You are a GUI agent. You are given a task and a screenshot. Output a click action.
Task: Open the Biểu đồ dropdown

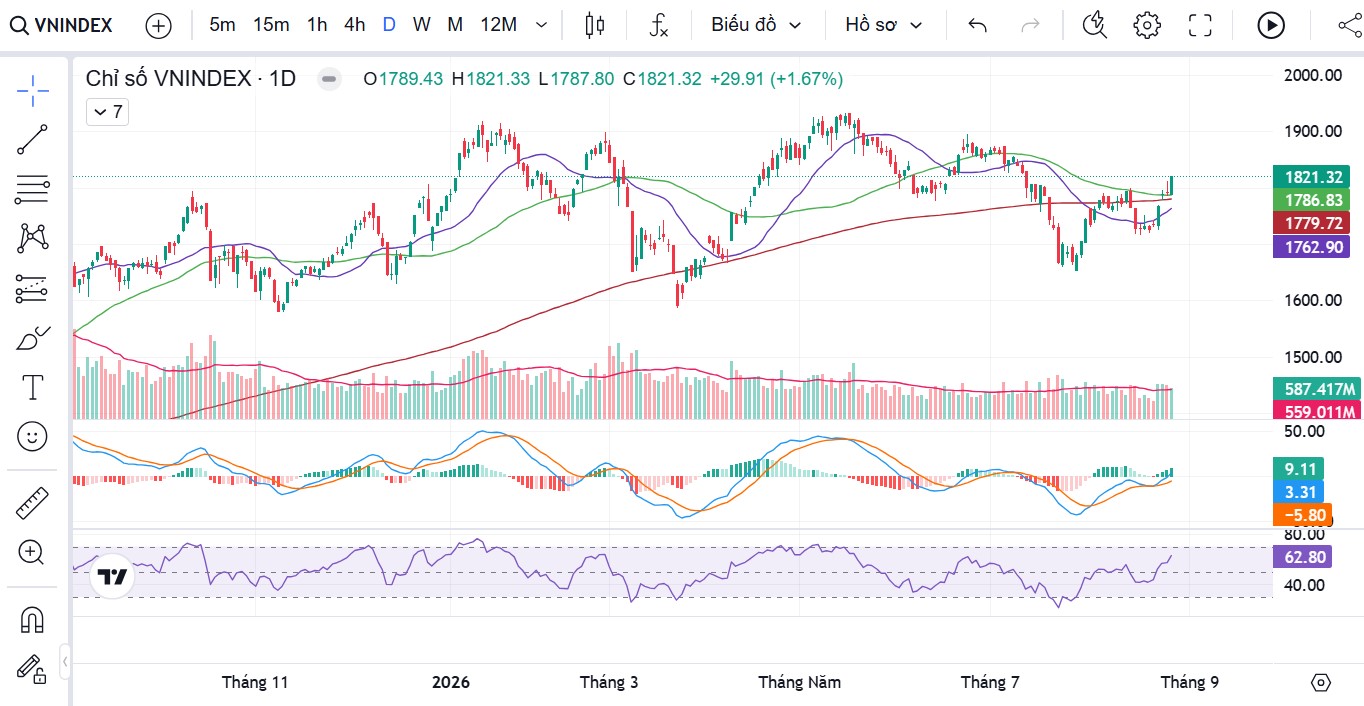point(757,25)
